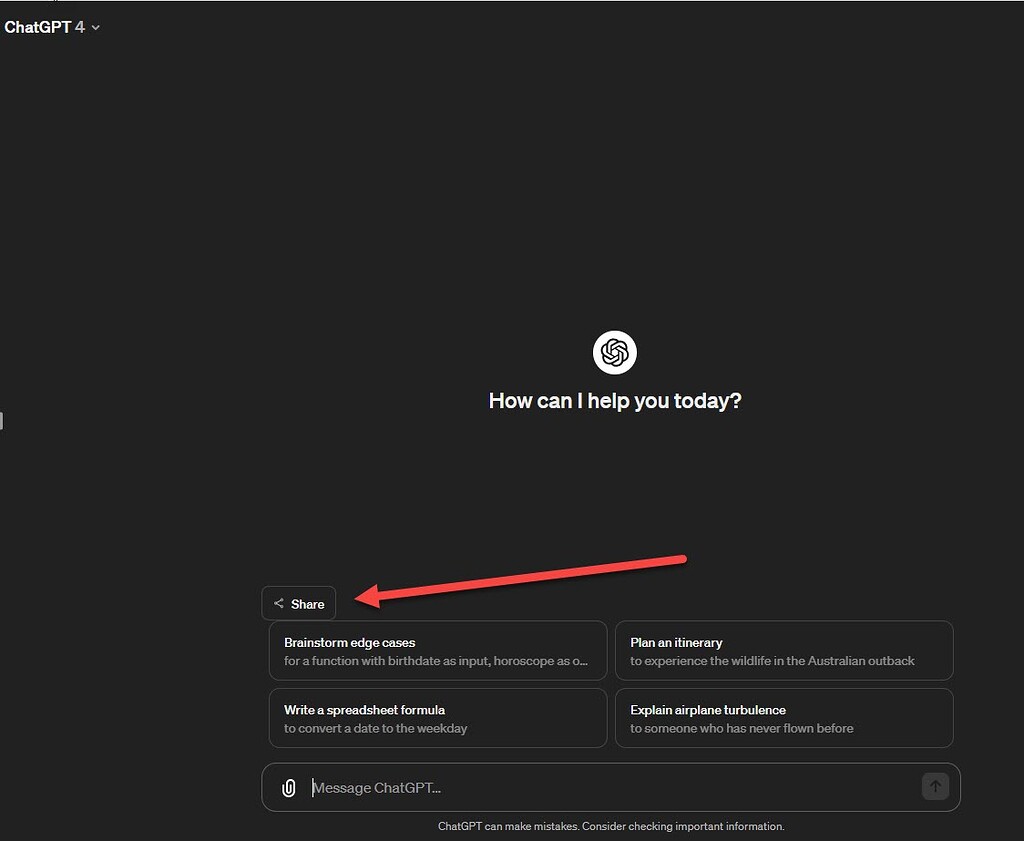
Task: Click the share arrow icon inside the Share button
Action: 279,602
